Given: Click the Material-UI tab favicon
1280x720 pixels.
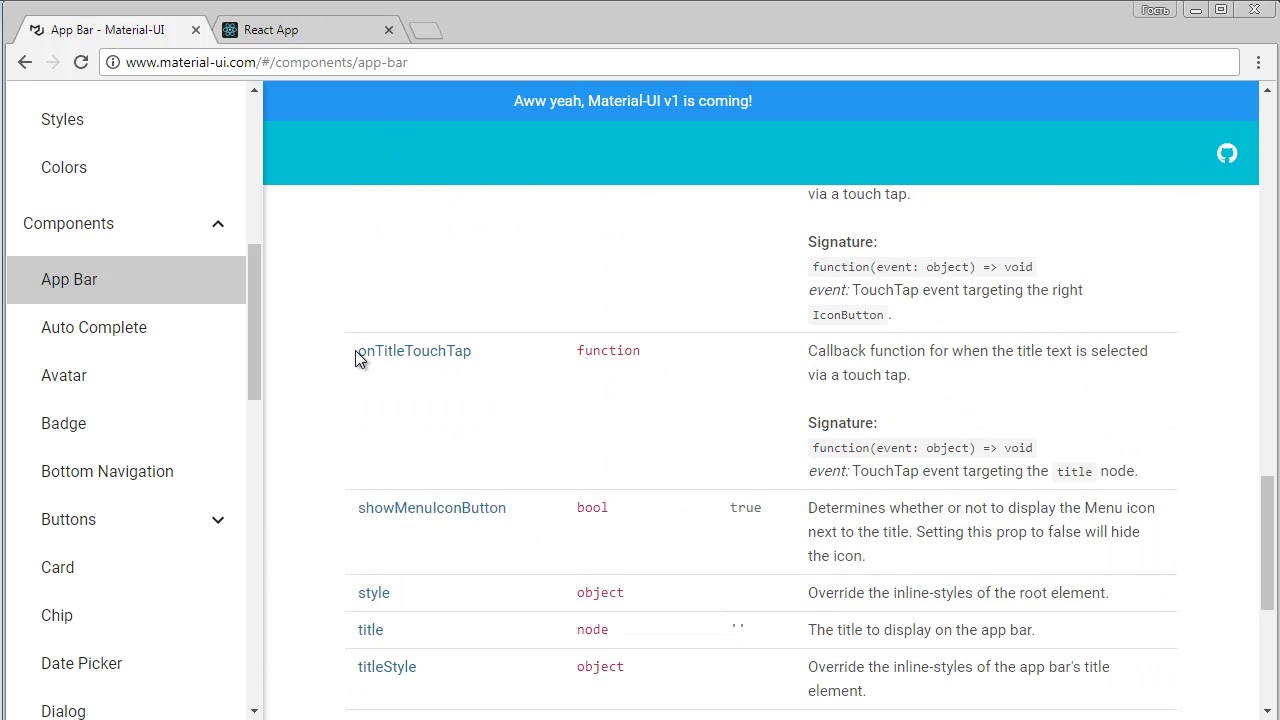Looking at the screenshot, I should coord(37,30).
